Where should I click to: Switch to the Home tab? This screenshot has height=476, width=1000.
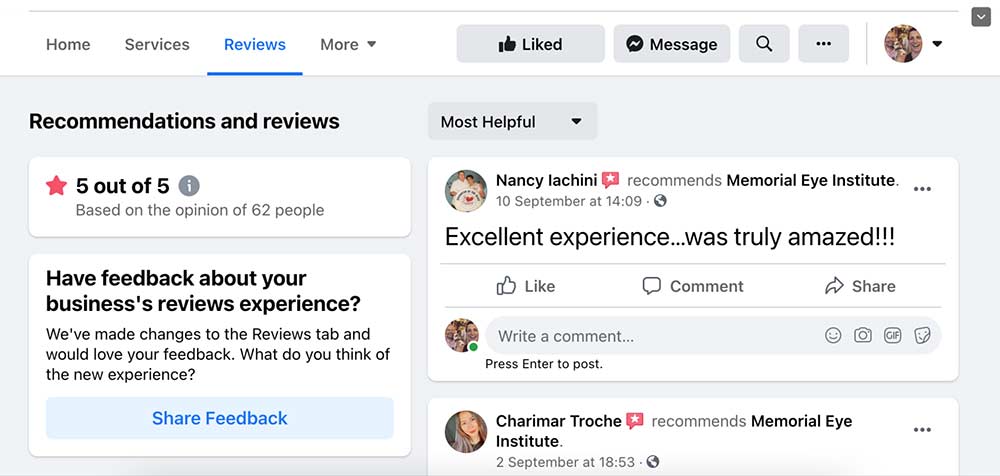pyautogui.click(x=68, y=44)
